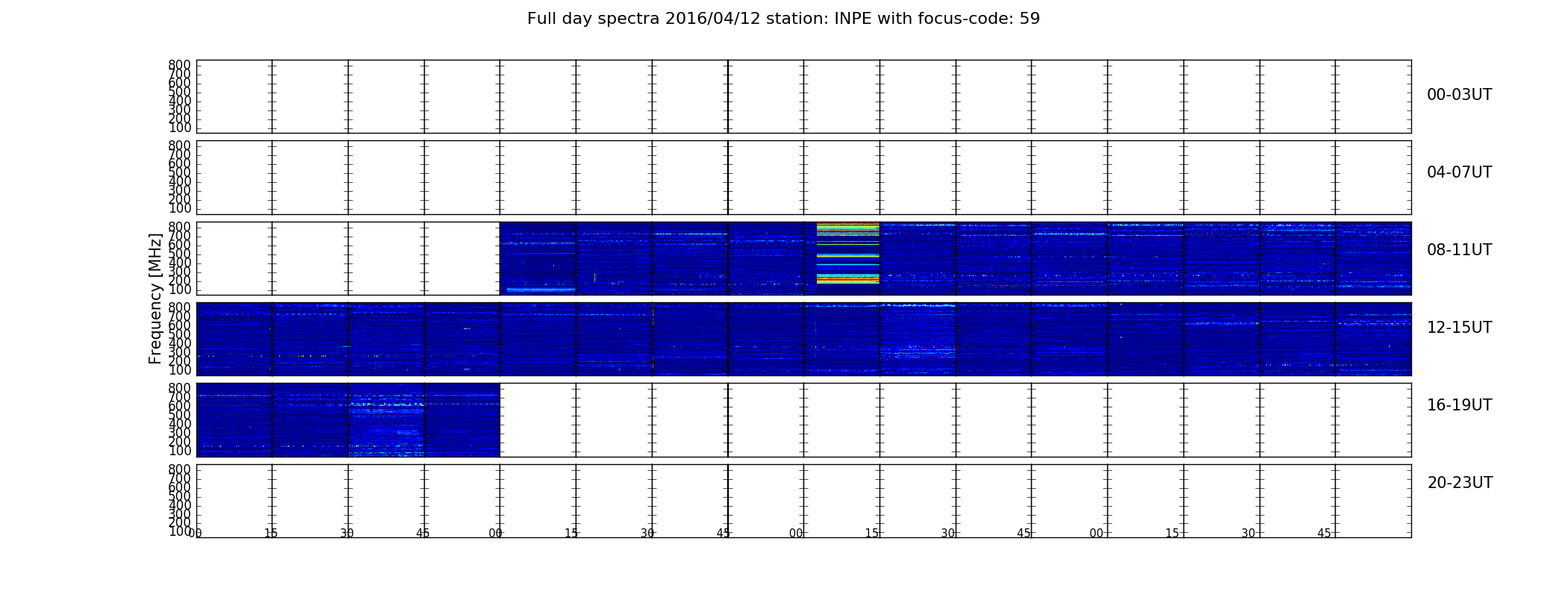Click the '300' tick label of the 12-15UT panel

click(x=179, y=352)
